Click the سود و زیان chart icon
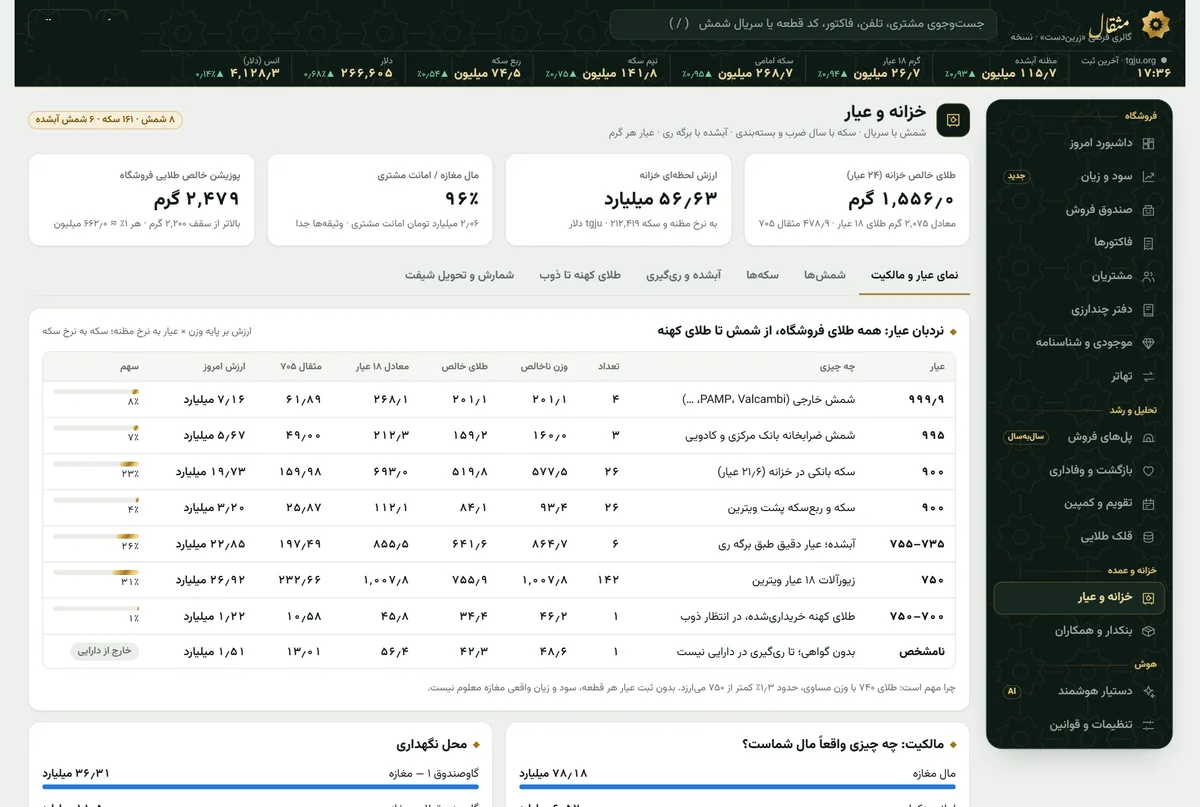Viewport: 1200px width, 807px height. click(x=1148, y=176)
